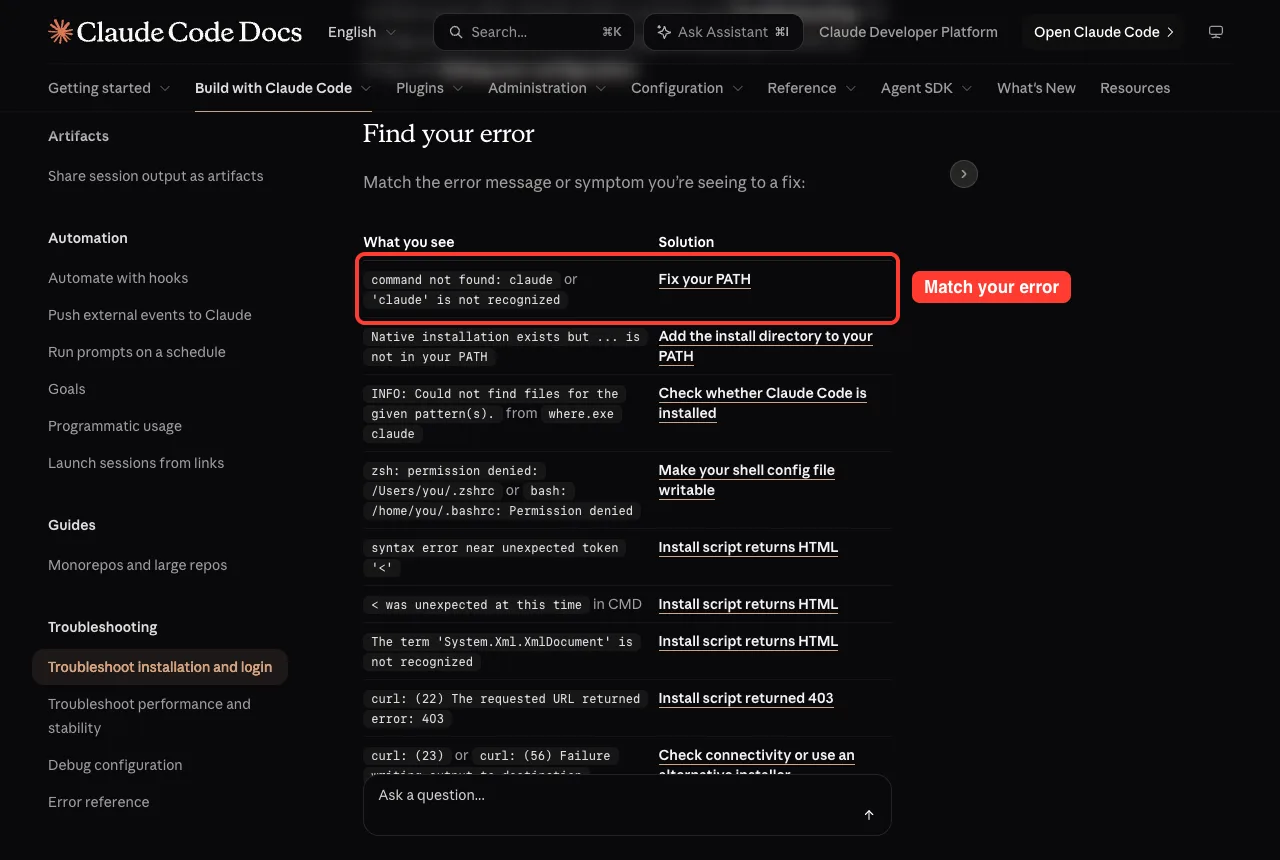This screenshot has height=860, width=1280.
Task: Expand the Build with Claude Code menu
Action: pyautogui.click(x=283, y=88)
